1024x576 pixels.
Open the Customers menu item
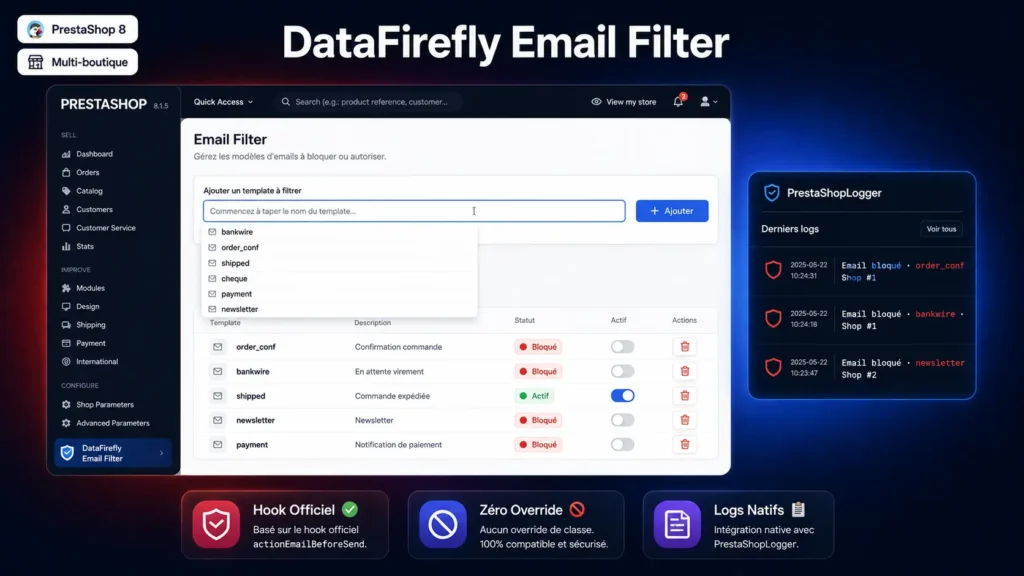[88, 210]
